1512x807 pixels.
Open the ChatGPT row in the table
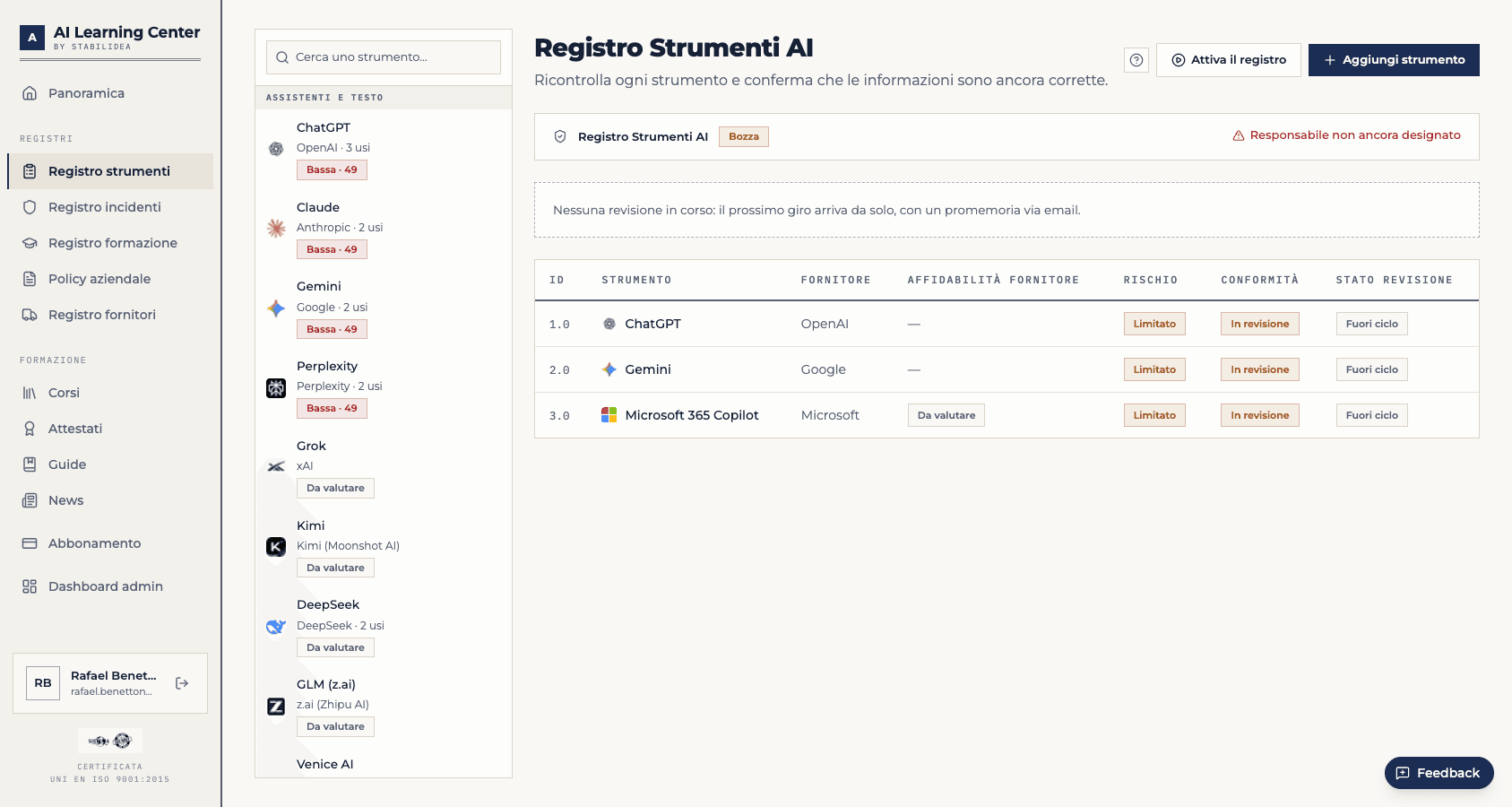coord(1007,324)
